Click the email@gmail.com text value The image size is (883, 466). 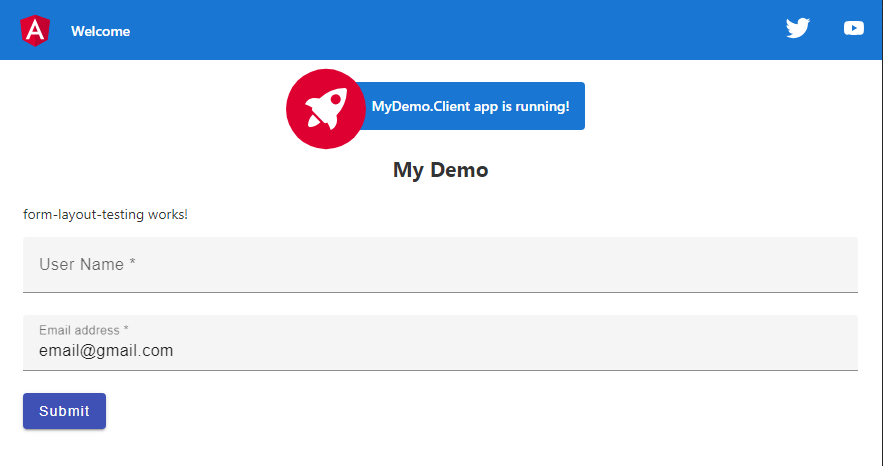click(106, 351)
